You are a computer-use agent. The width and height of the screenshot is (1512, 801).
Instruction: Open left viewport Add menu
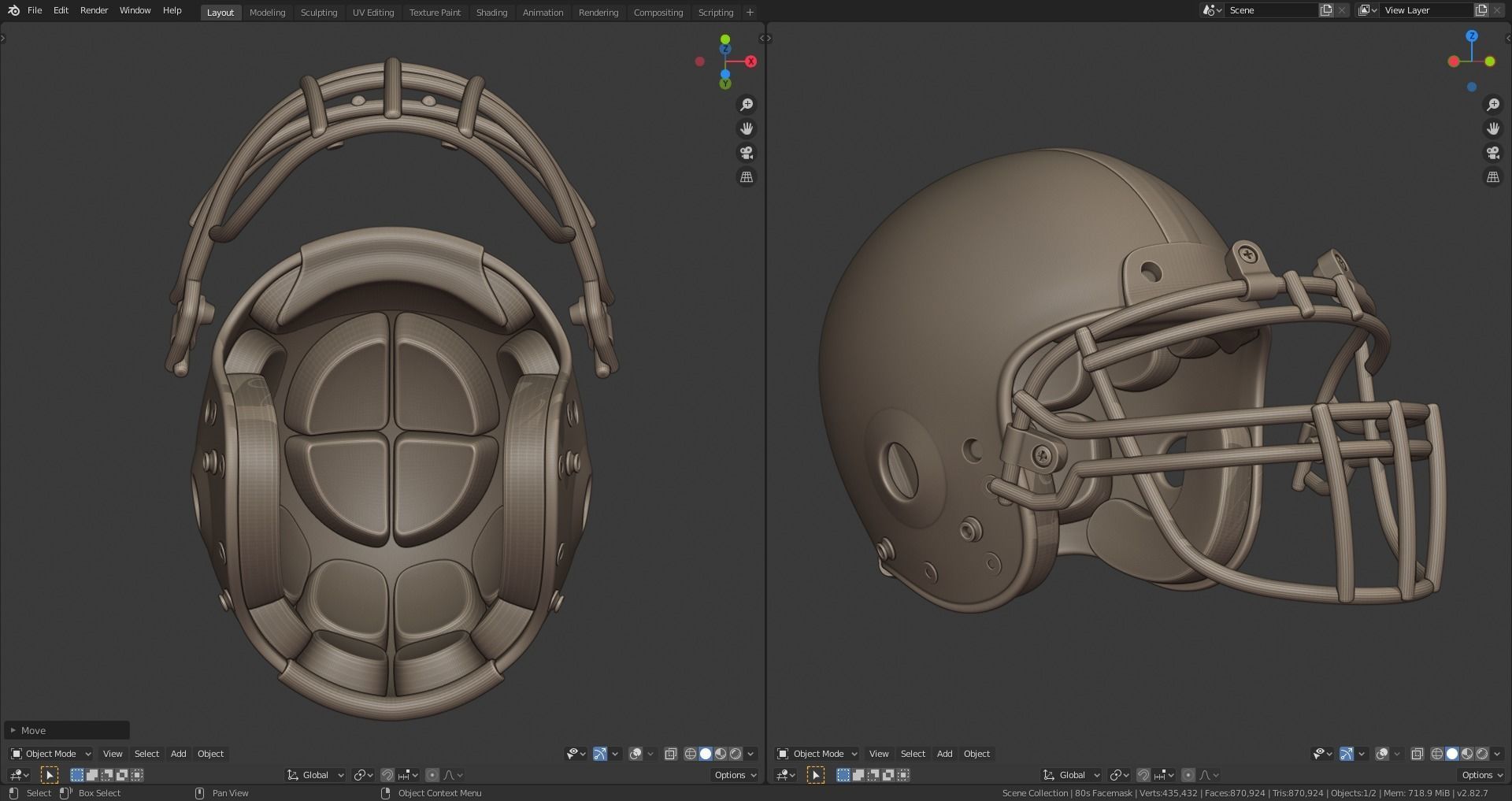179,754
